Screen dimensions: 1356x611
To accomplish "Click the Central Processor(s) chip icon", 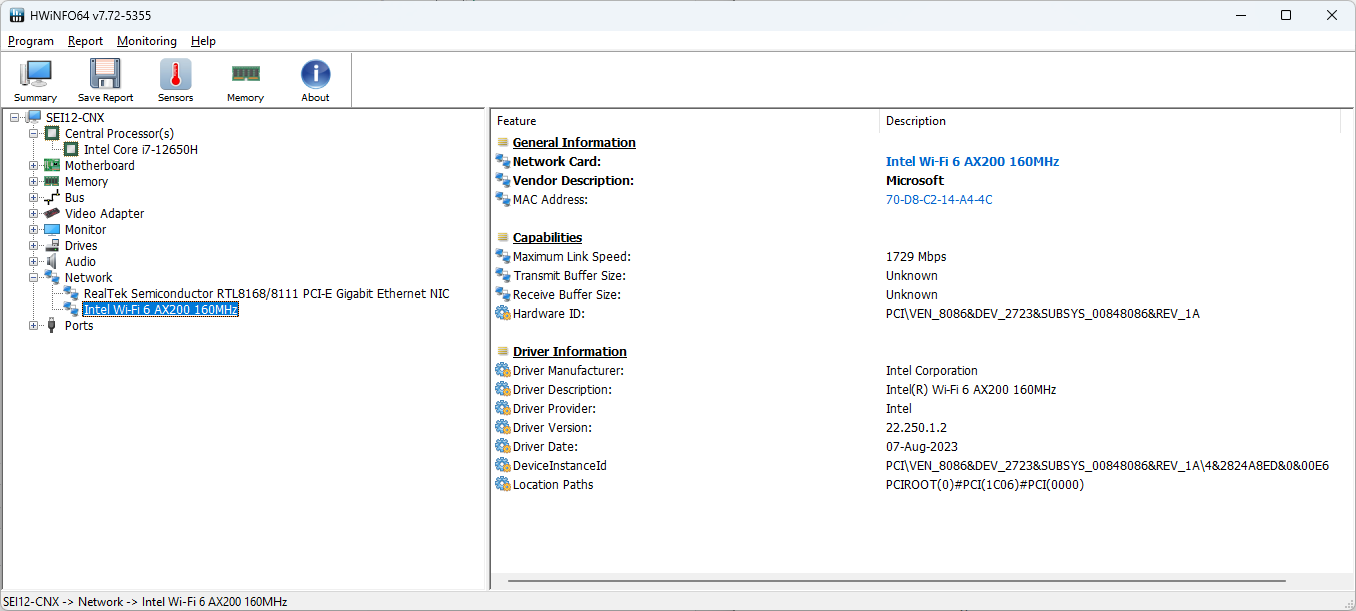I will pyautogui.click(x=52, y=134).
